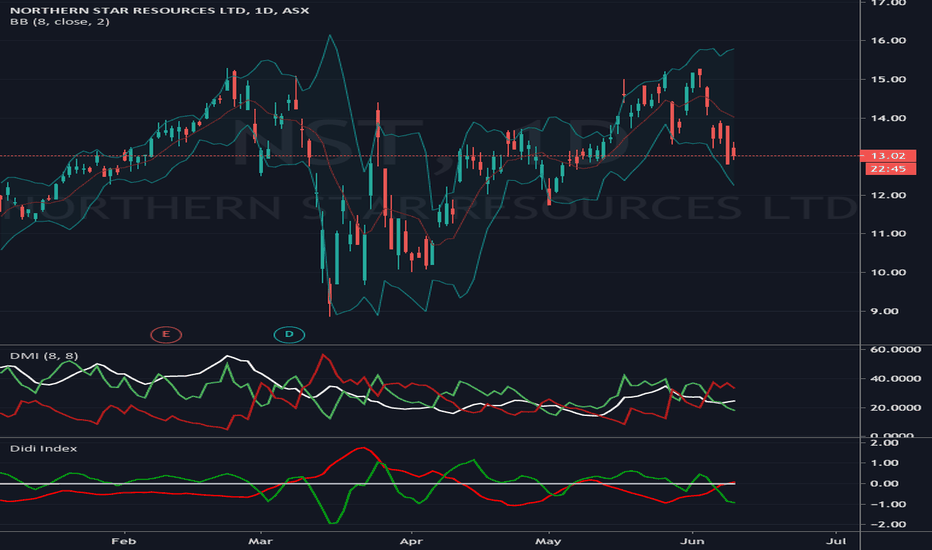Click the 2.00 Didi Index axis label
932x550 pixels.
tap(885, 442)
